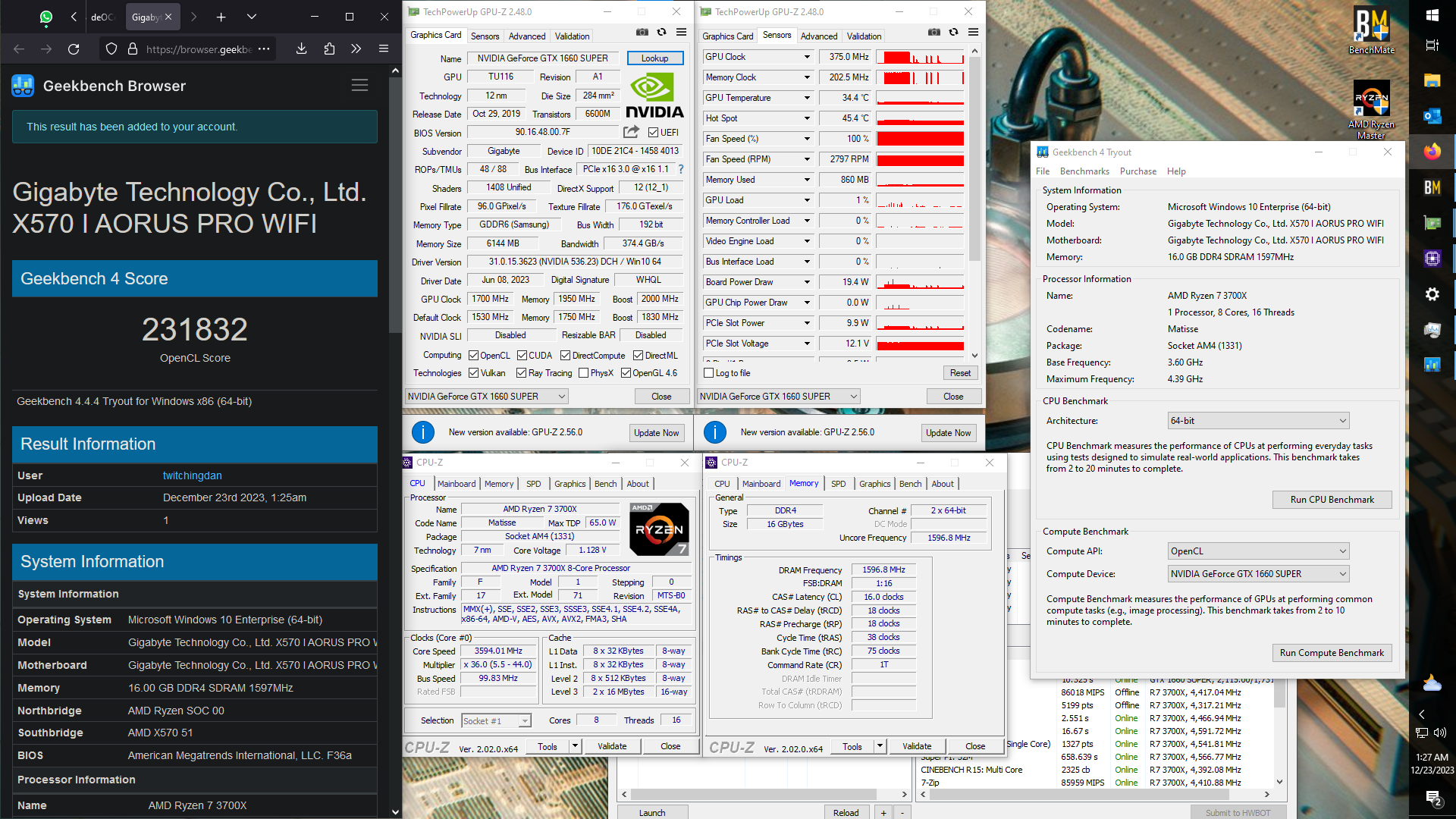Click BIOS version export share icon
Screen dimensions: 1456x819
631,132
